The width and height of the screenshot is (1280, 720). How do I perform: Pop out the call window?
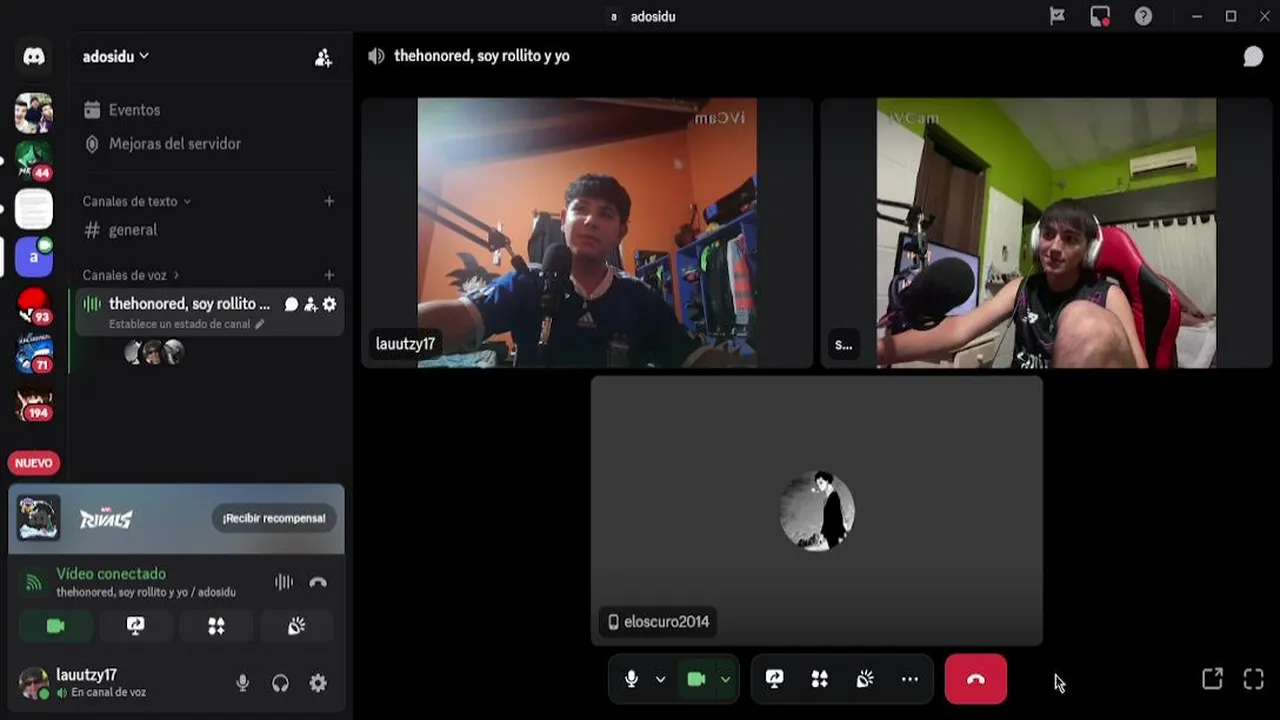point(1212,679)
